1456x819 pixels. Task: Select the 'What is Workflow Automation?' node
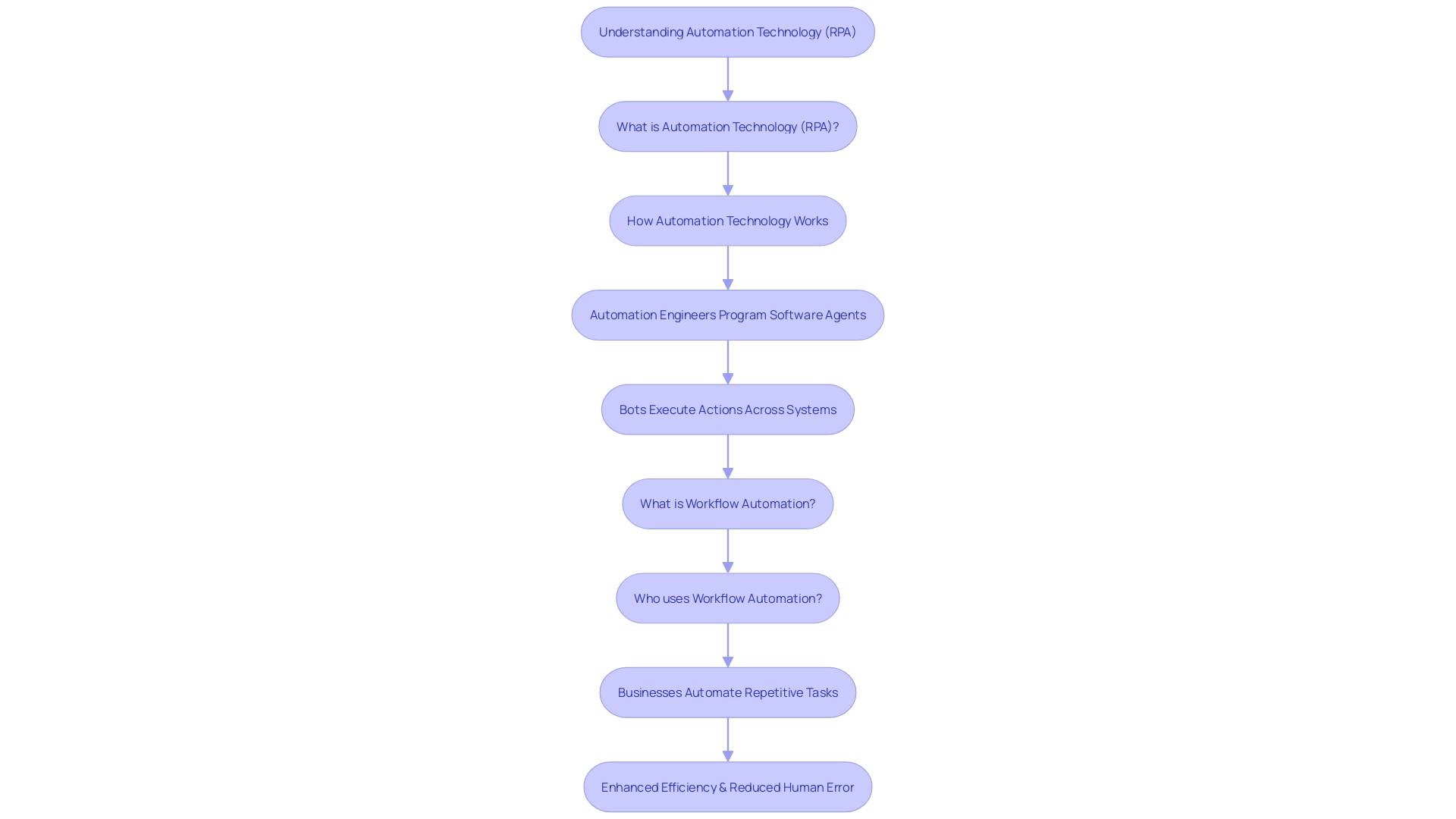click(x=728, y=503)
